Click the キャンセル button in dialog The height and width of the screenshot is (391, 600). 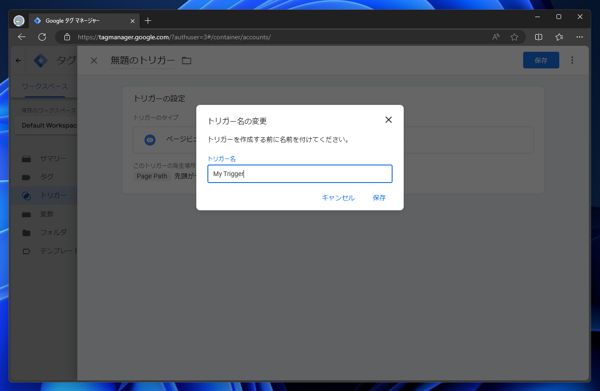click(x=338, y=198)
